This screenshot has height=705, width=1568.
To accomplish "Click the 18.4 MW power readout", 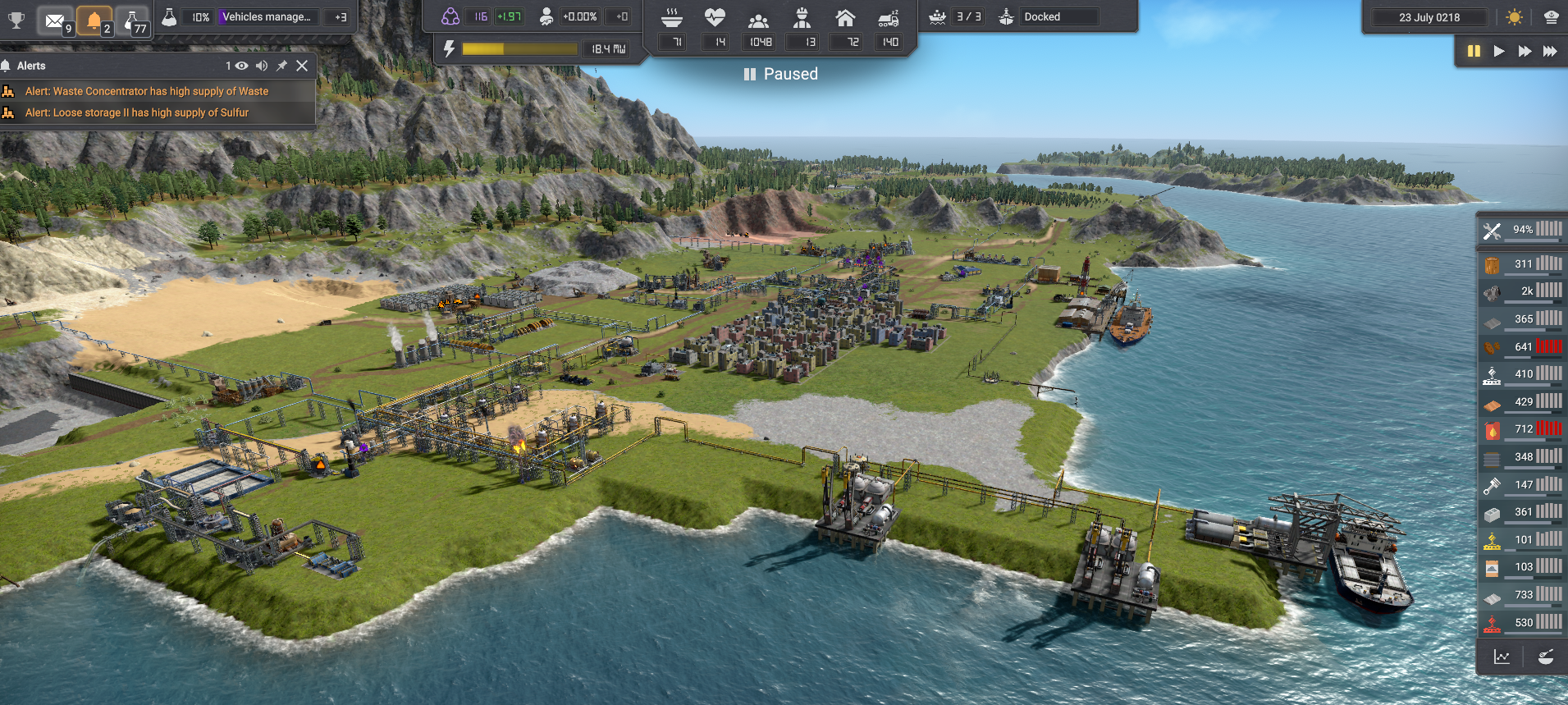I will 608,49.
